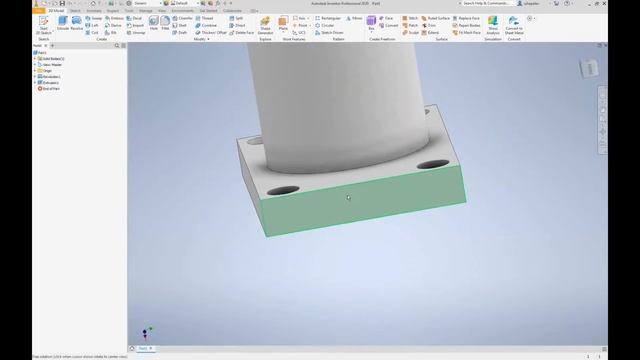Create a work Point
This screenshot has height=360, width=640.
(301, 25)
